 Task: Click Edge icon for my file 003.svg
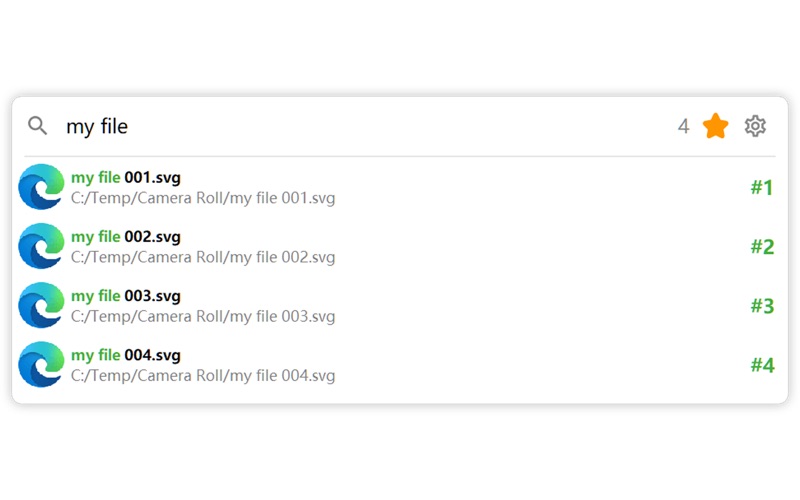click(41, 305)
